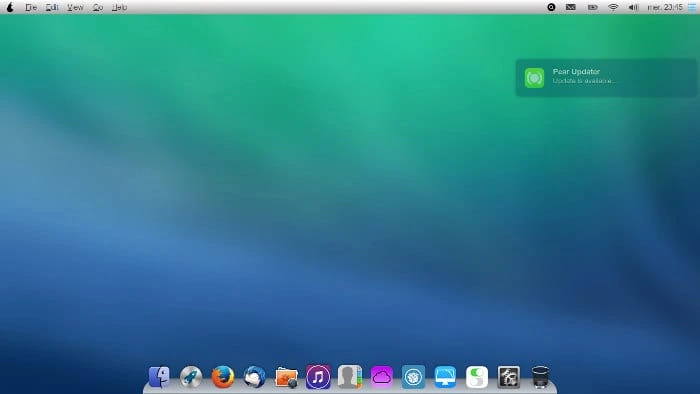The height and width of the screenshot is (394, 700).
Task: Open the View menu in menu bar
Action: [x=75, y=7]
